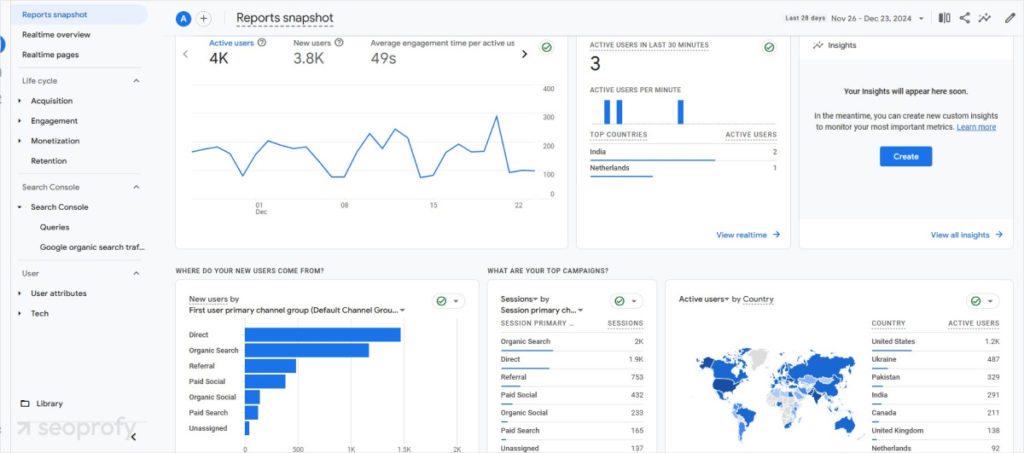Open the insights sparkline icon in header
This screenshot has height=453, width=1024.
click(984, 18)
